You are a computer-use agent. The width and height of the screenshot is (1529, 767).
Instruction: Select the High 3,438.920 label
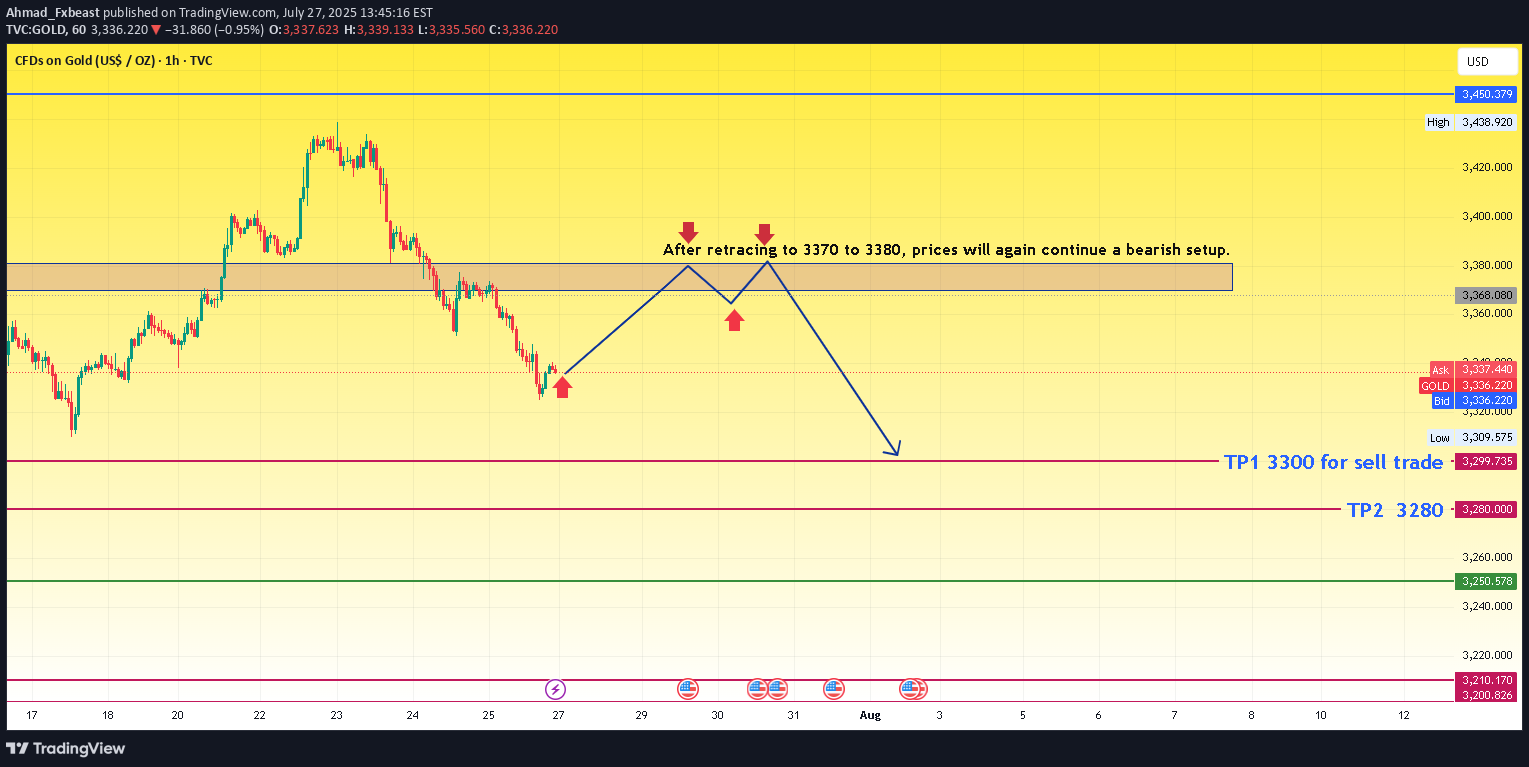click(x=1472, y=122)
